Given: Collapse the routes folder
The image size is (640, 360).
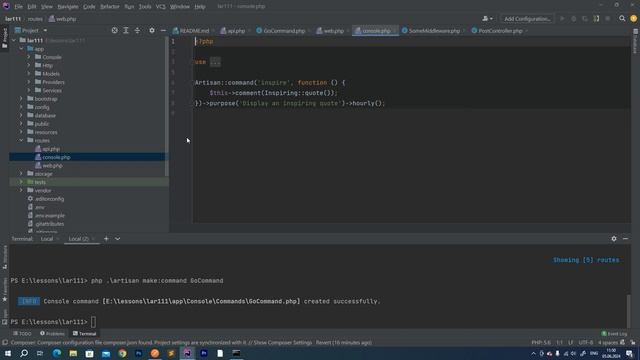Looking at the screenshot, I should (x=21, y=140).
